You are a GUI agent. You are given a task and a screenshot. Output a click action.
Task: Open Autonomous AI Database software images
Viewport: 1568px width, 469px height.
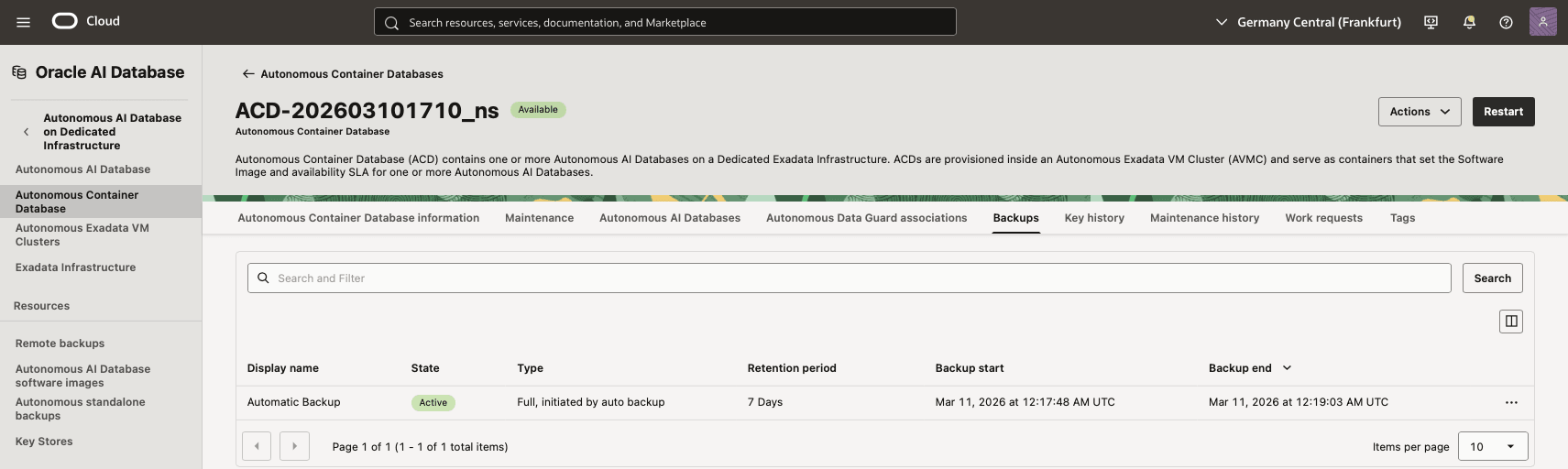click(82, 376)
